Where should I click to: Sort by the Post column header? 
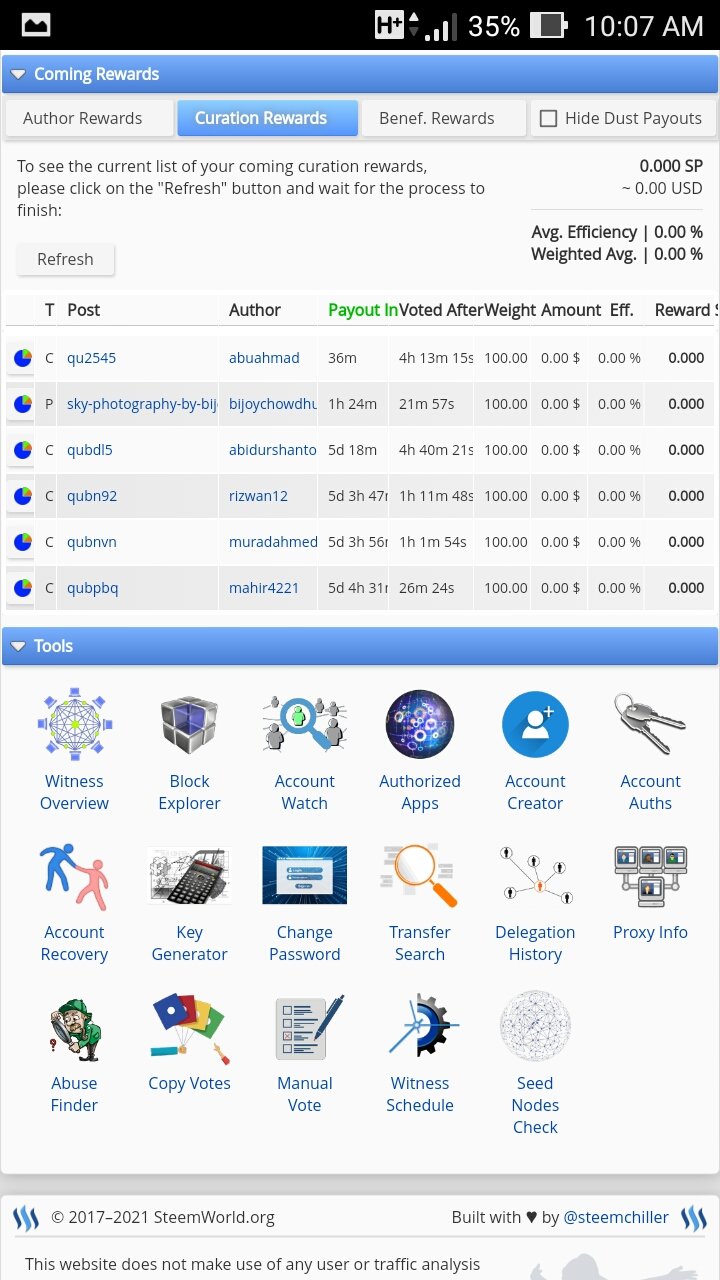tap(84, 310)
